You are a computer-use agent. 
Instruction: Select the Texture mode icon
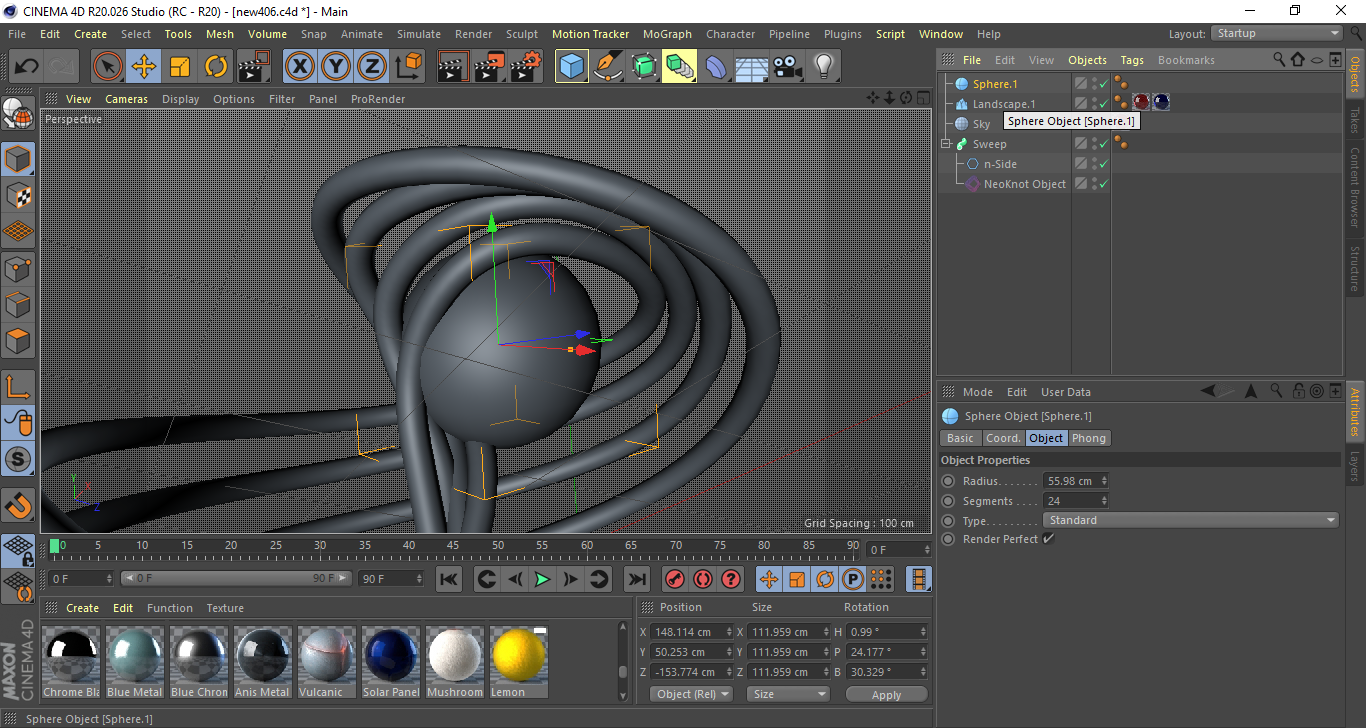click(18, 195)
